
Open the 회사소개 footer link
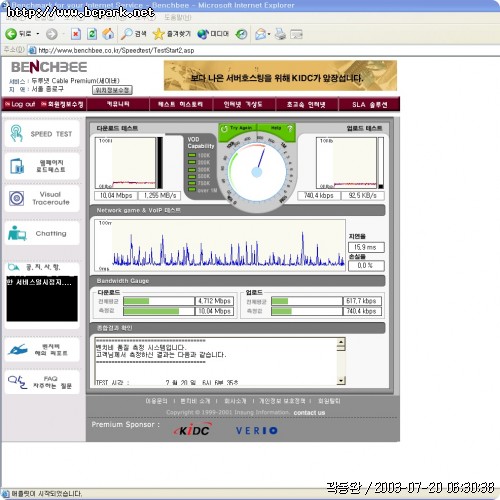[x=235, y=401]
